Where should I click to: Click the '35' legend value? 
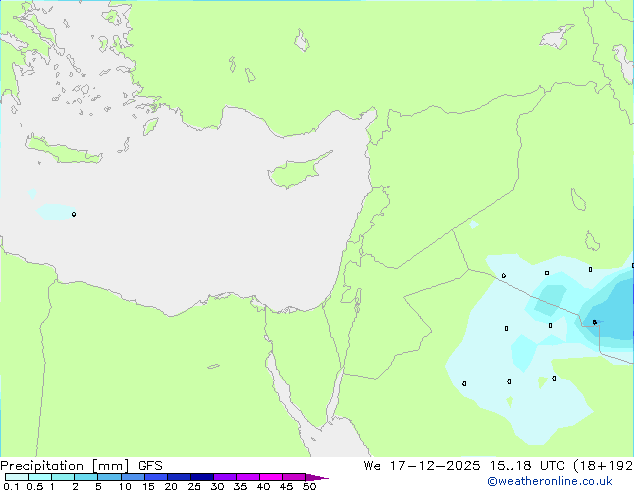point(240,486)
